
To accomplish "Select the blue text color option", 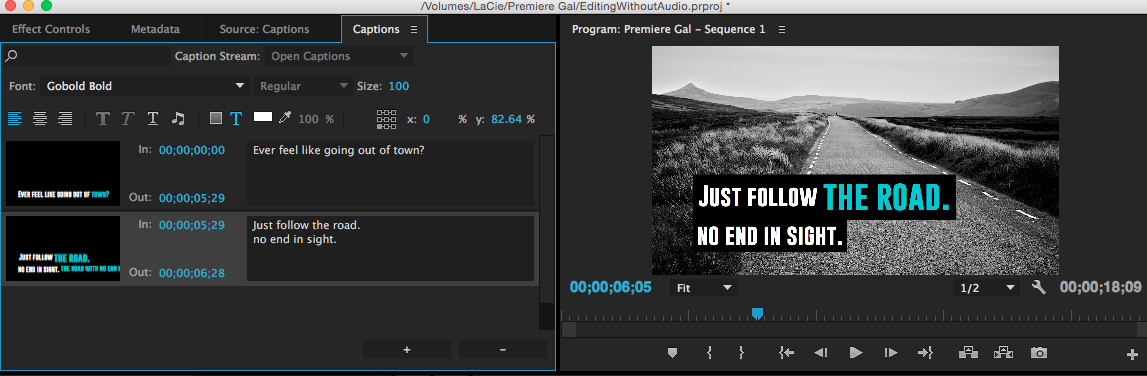I will point(236,119).
